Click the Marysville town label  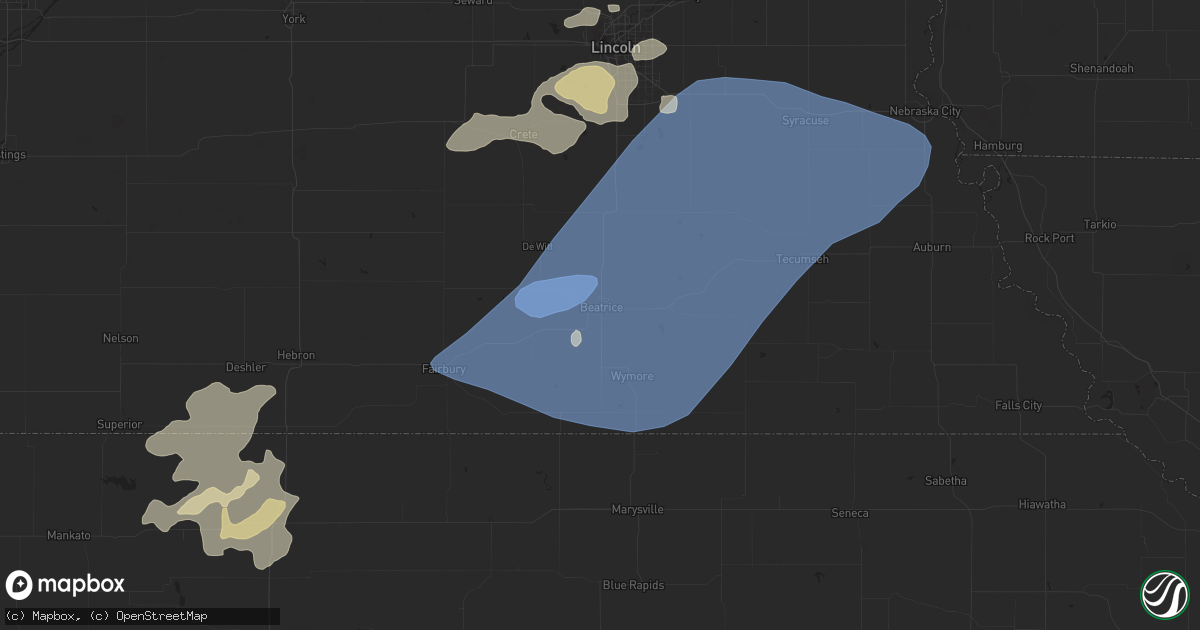(x=638, y=509)
